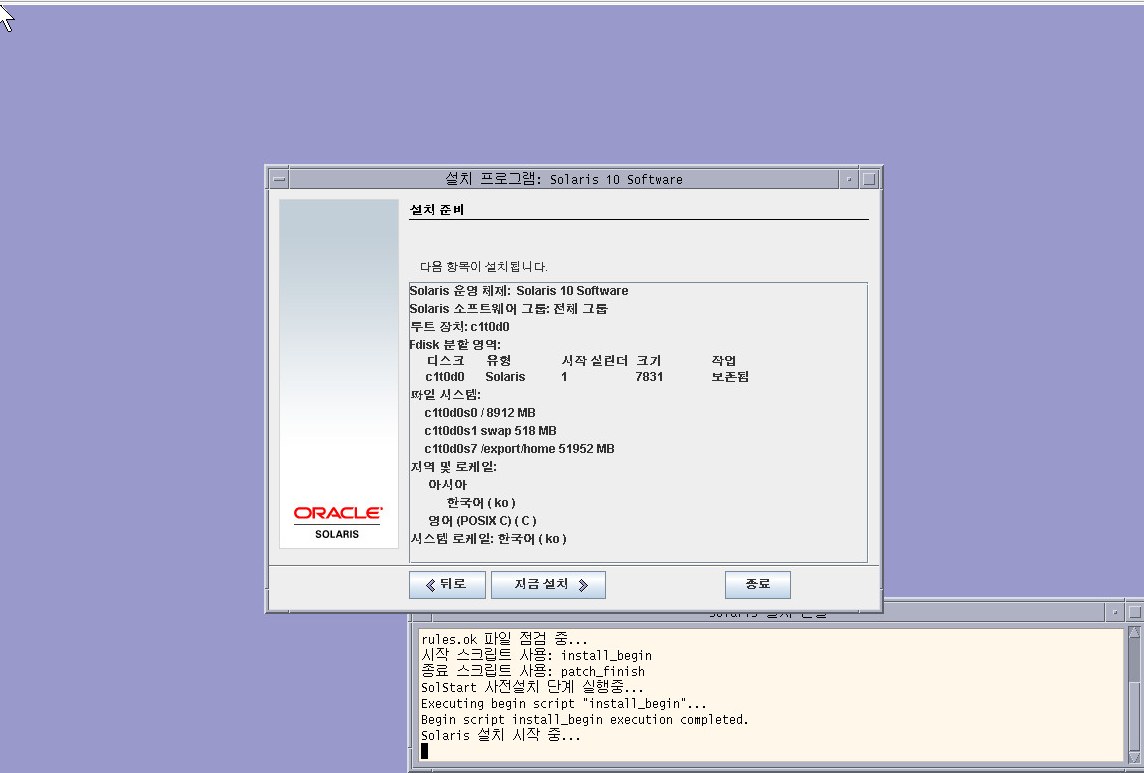Click the "디스크" column header
This screenshot has height=773, width=1144.
[x=446, y=361]
